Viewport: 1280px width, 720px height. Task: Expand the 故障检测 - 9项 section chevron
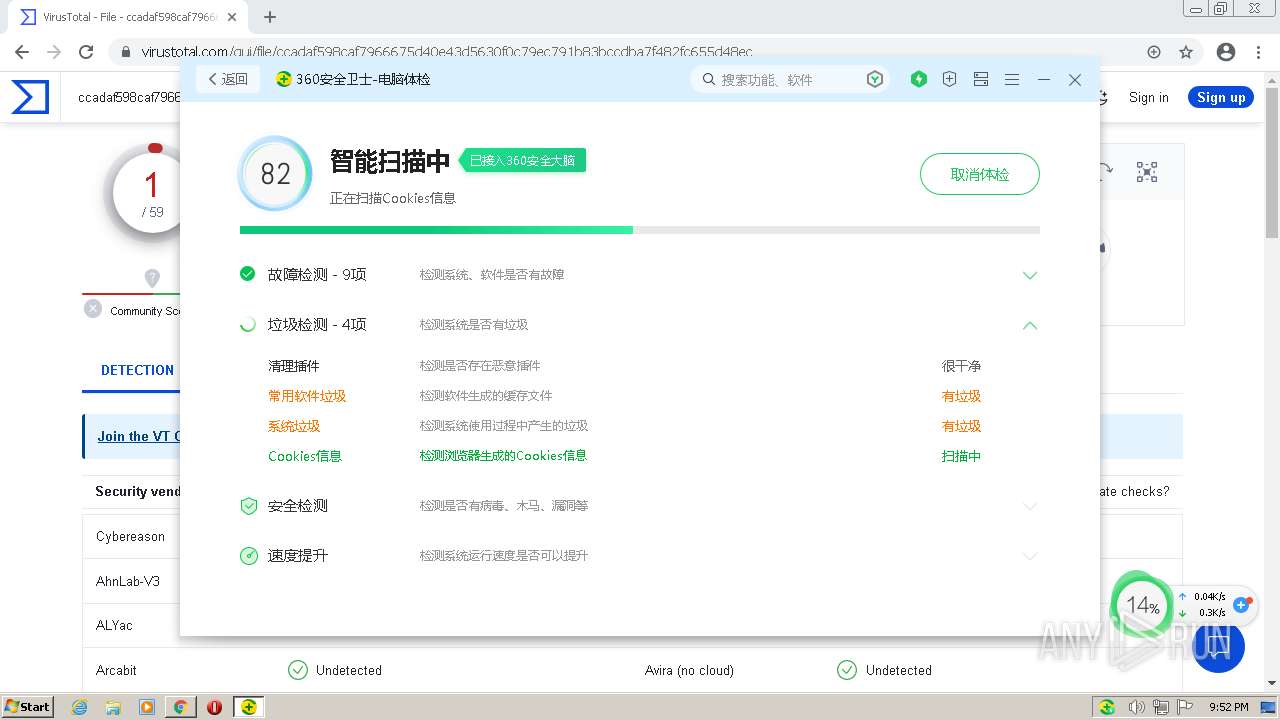point(1030,275)
